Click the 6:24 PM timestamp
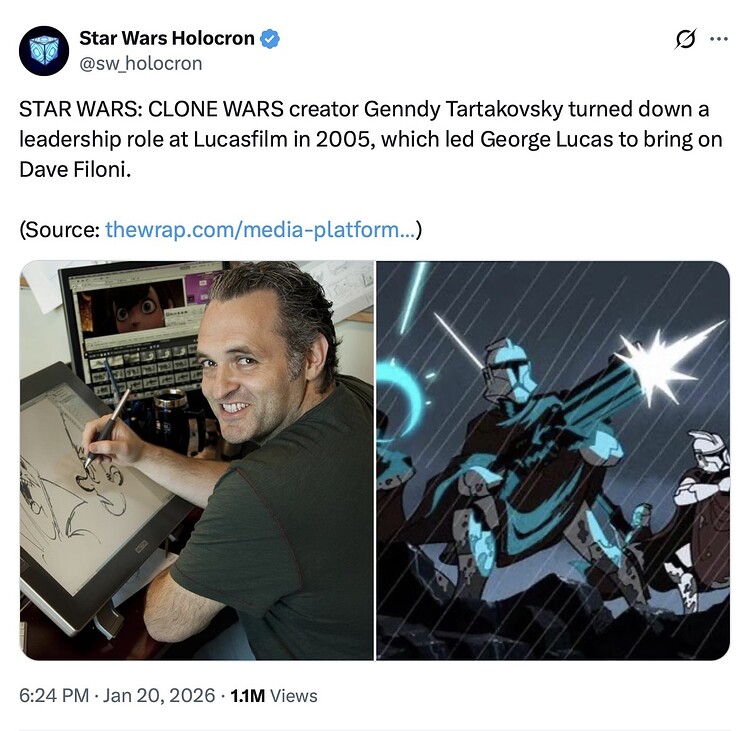Screen dimensions: 750x731 tap(54, 696)
